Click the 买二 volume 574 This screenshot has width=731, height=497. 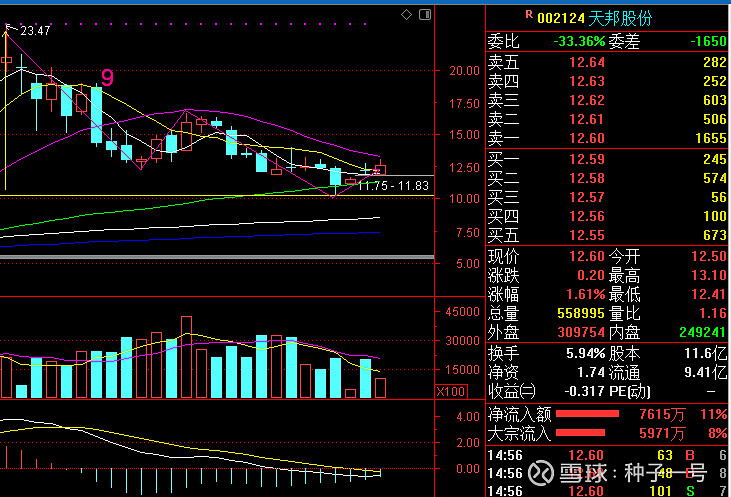(715, 178)
